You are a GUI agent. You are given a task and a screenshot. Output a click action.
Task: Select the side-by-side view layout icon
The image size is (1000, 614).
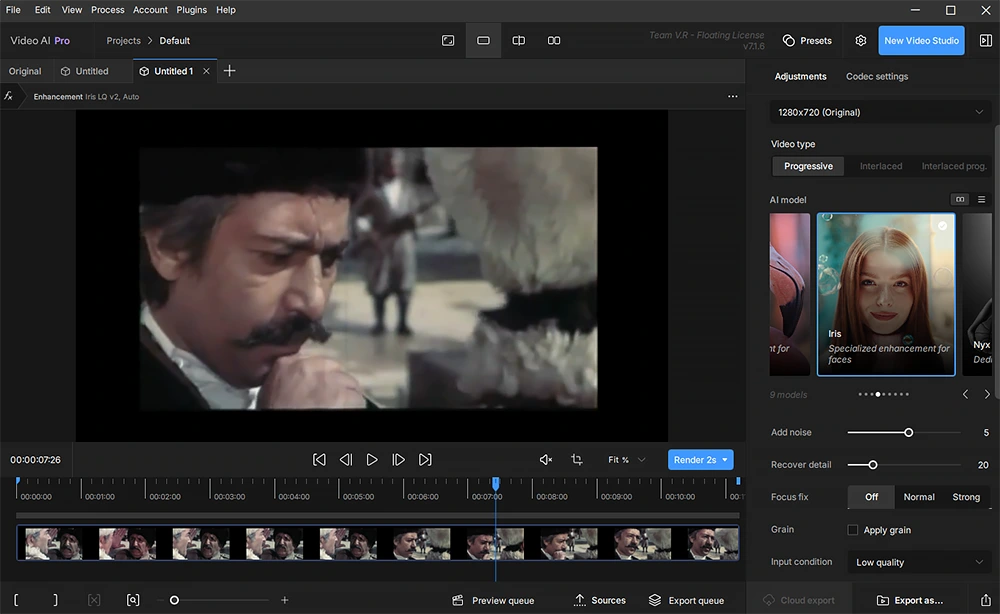554,41
